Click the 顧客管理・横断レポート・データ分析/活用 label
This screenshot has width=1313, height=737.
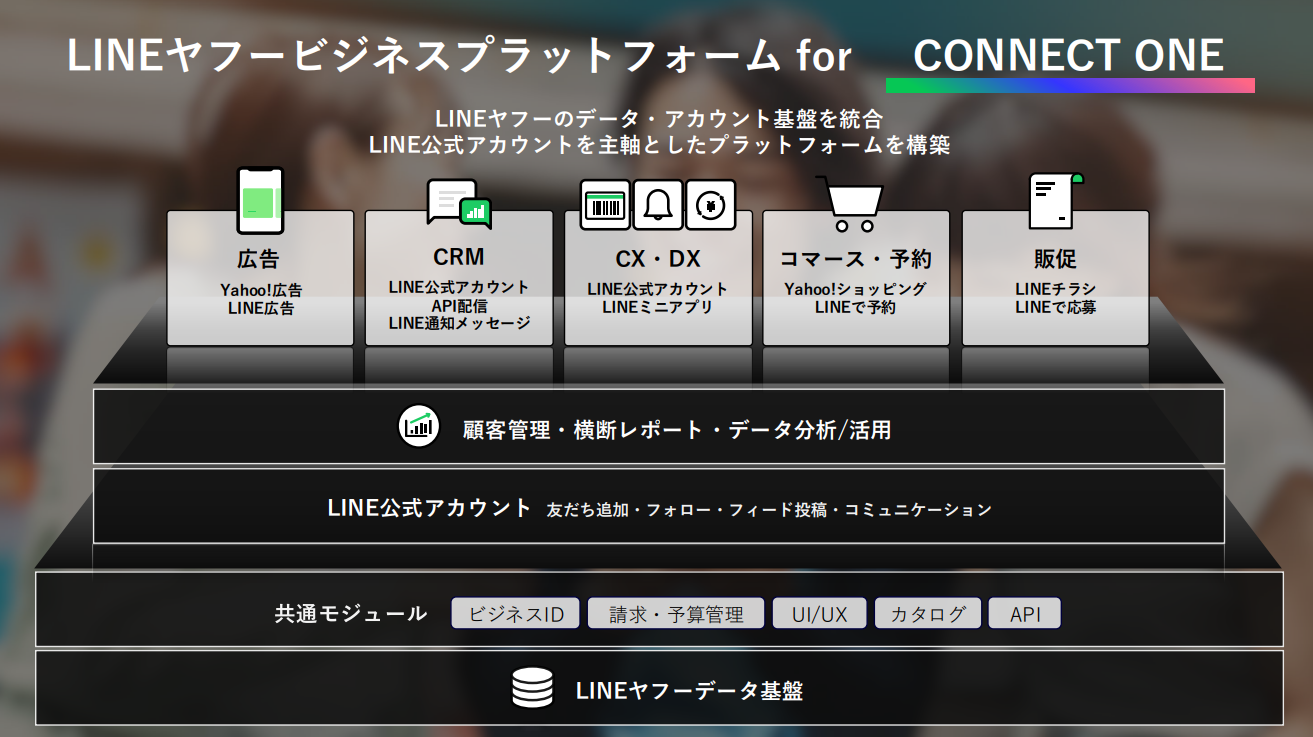[677, 430]
